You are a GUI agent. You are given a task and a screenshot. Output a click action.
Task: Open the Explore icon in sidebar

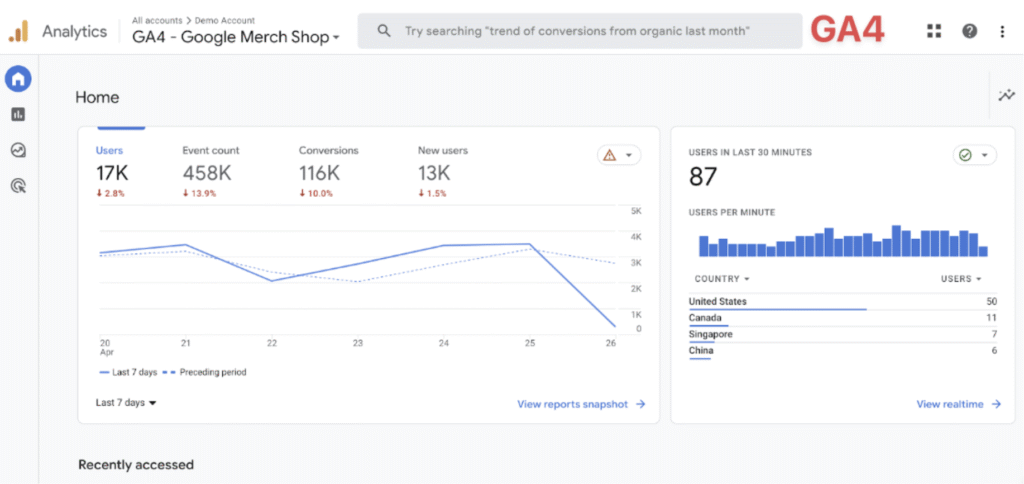[18, 150]
